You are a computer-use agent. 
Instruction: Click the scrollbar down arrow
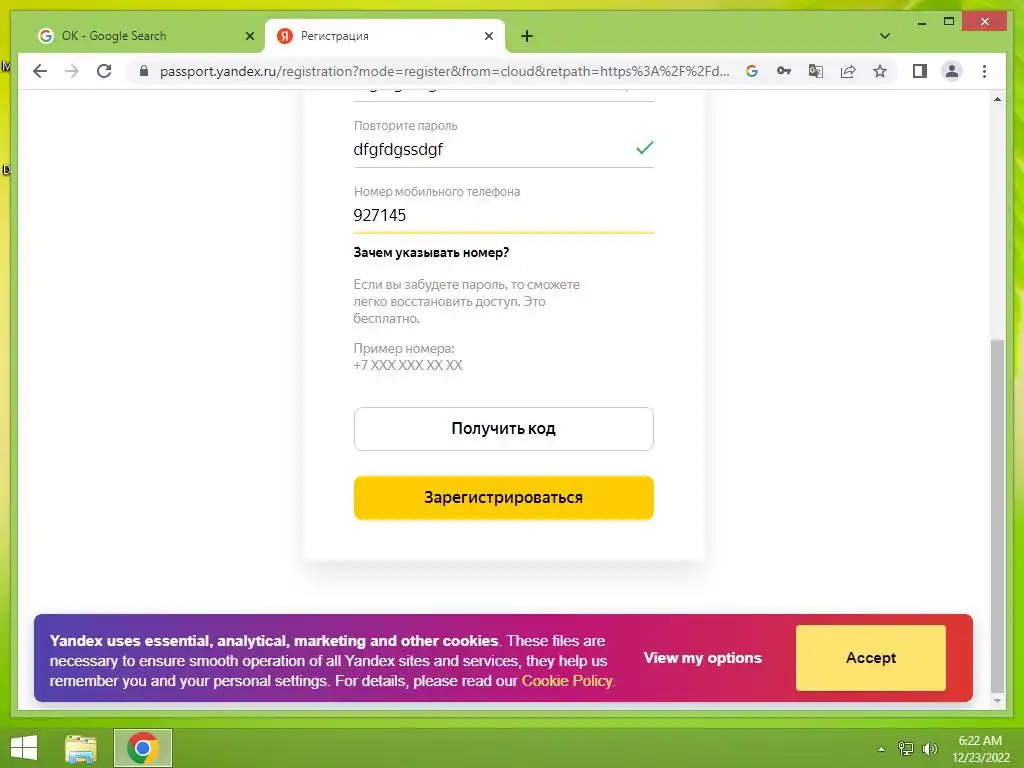click(997, 701)
